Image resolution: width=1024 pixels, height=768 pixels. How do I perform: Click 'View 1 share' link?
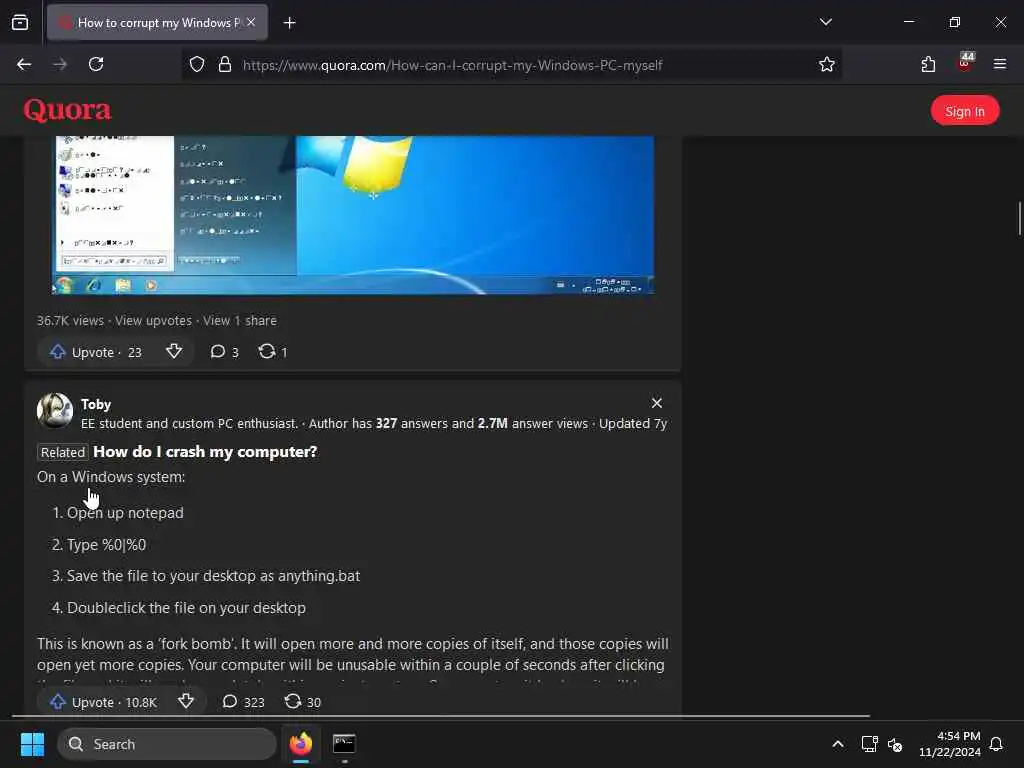[x=240, y=321]
